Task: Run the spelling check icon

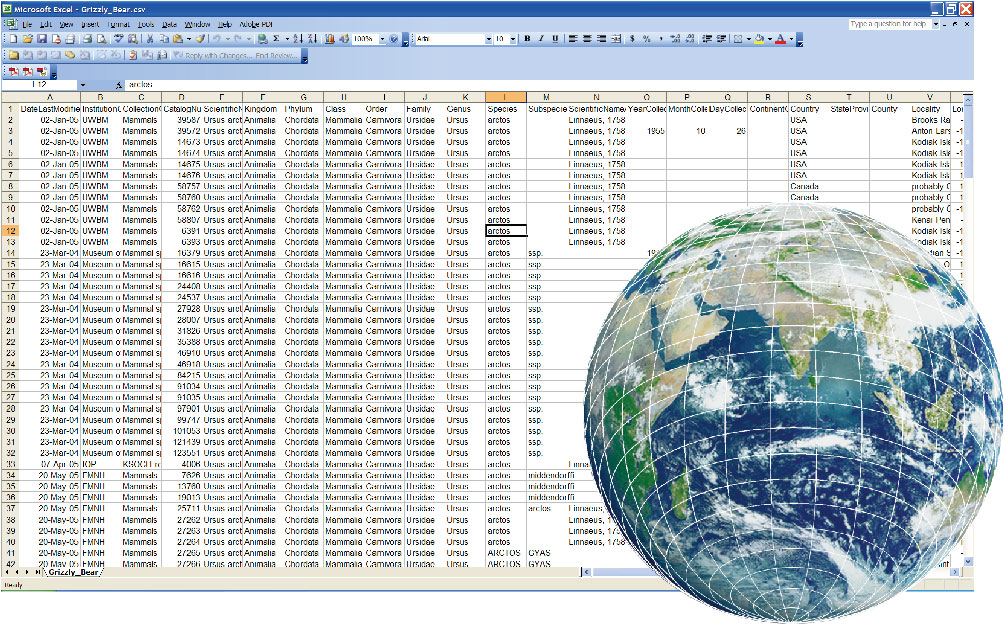Action: [x=119, y=39]
